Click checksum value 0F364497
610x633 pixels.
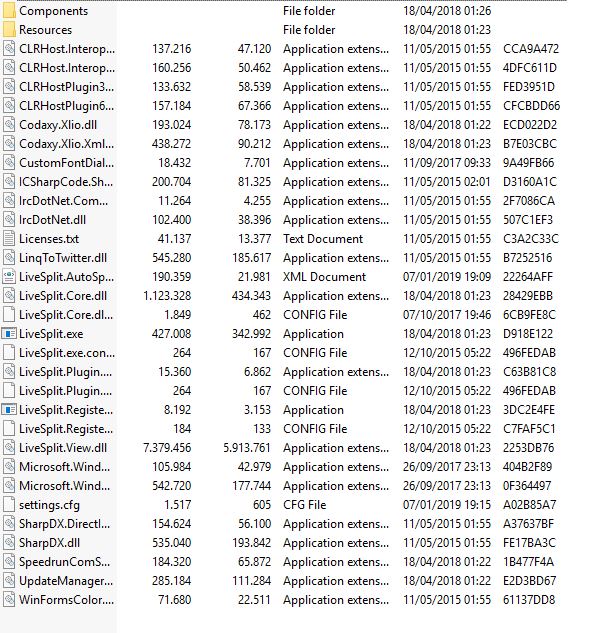pyautogui.click(x=527, y=486)
